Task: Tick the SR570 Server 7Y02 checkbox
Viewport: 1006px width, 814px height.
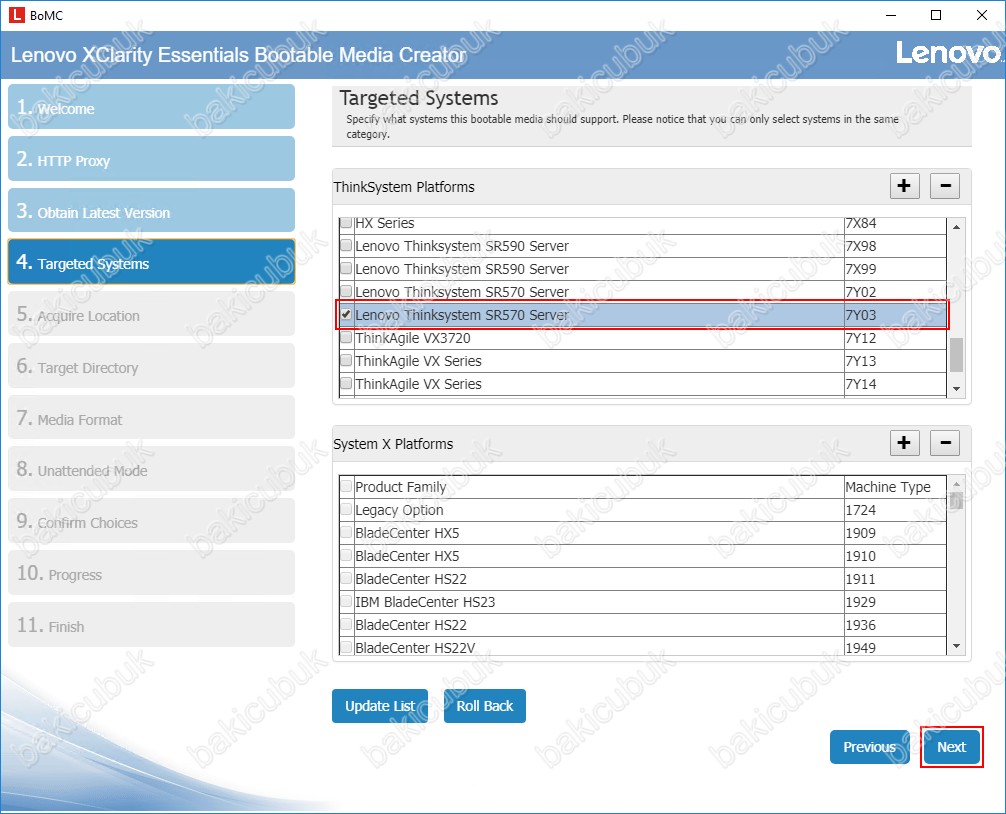Action: click(346, 291)
